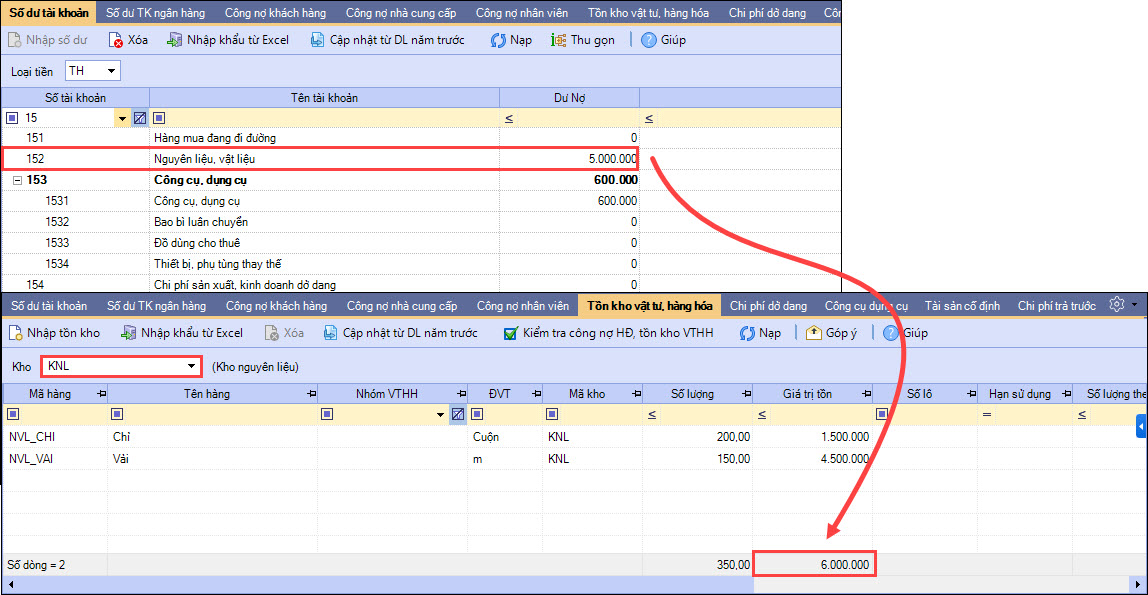Screen dimensions: 1148x595
Task: Switch to Công nợ khách hàng tab at top
Action: (x=276, y=13)
